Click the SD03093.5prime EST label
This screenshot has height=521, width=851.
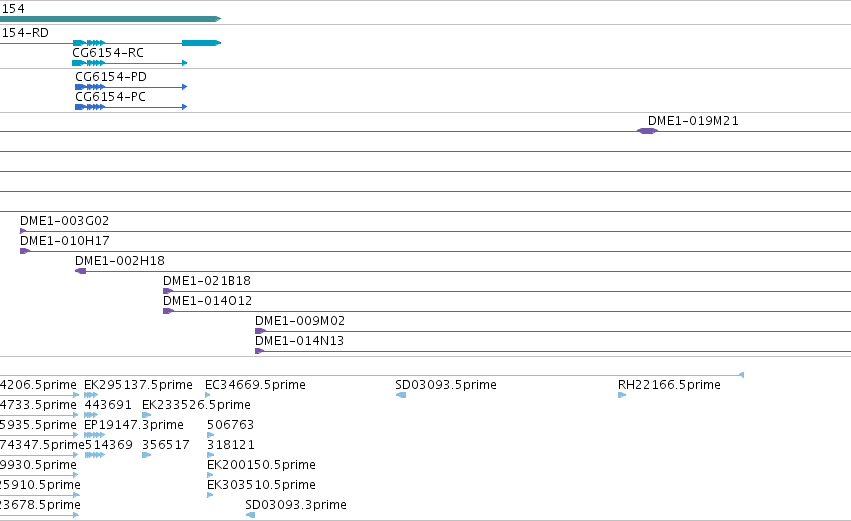pyautogui.click(x=446, y=385)
